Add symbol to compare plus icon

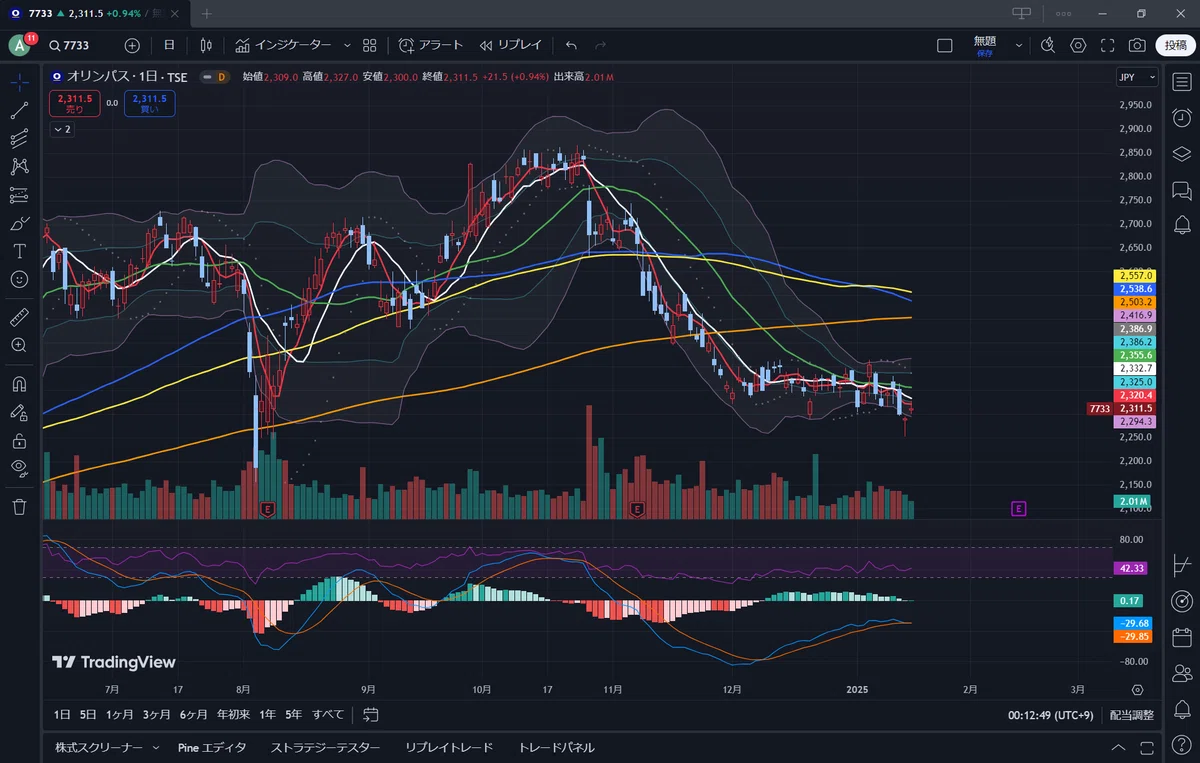point(132,45)
